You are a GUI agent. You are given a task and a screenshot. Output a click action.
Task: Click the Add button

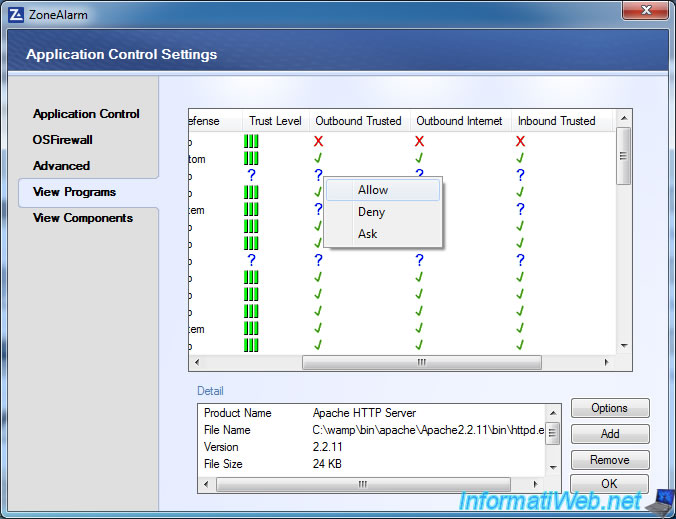[610, 434]
